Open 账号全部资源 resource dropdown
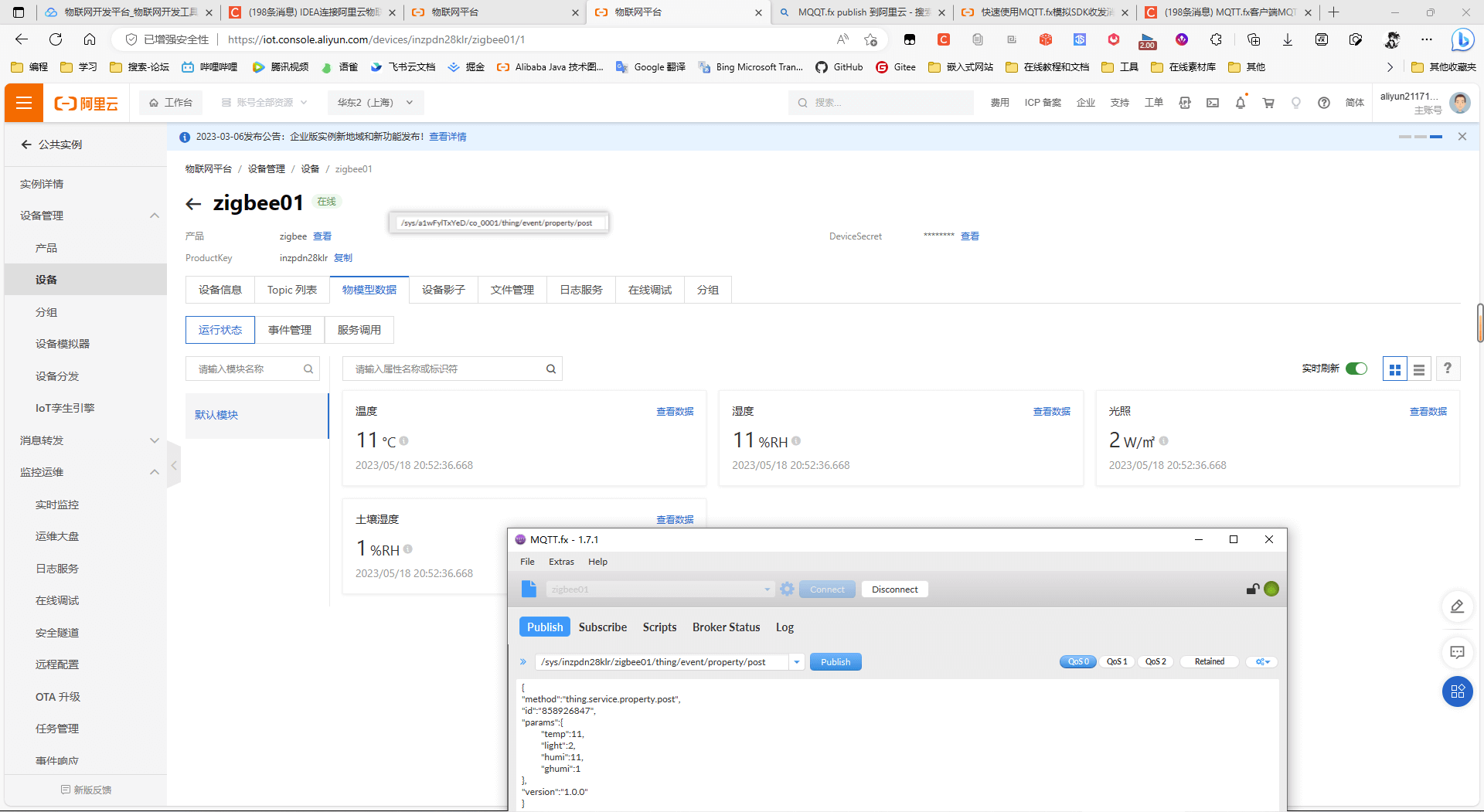Screen dimensions: 1484x812 pyautogui.click(x=264, y=103)
